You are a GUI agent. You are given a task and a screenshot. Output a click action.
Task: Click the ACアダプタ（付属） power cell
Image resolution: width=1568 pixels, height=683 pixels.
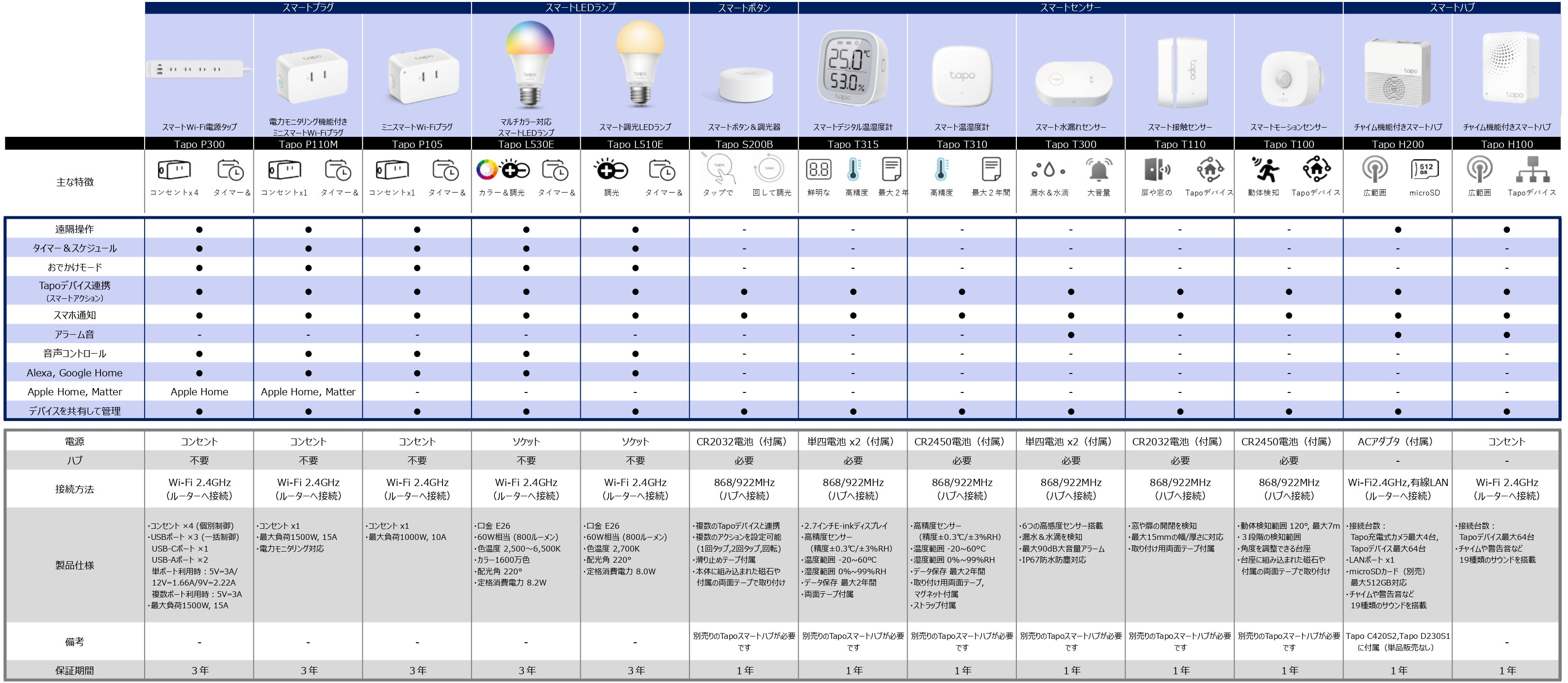tap(1398, 441)
